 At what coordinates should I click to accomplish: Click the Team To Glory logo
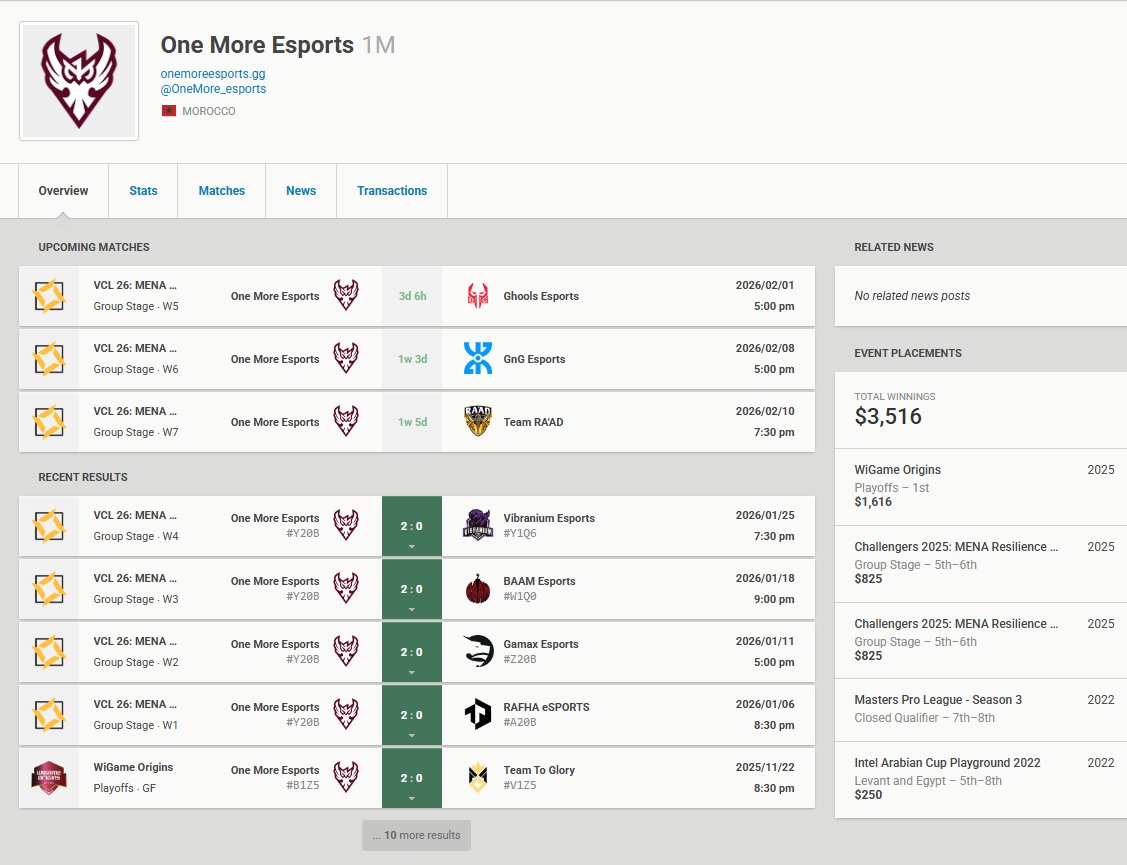tap(477, 778)
